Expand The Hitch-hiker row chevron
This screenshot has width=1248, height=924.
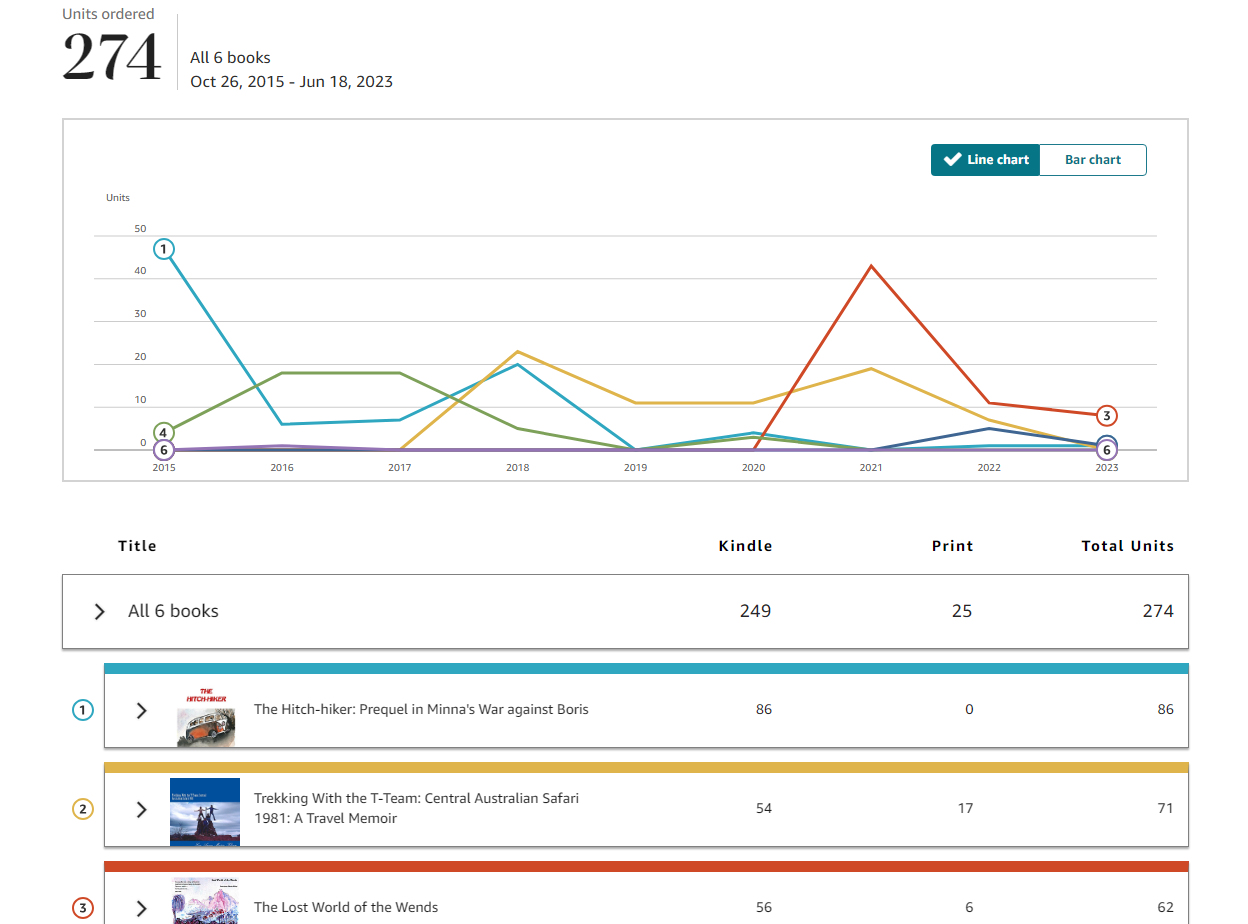[141, 710]
